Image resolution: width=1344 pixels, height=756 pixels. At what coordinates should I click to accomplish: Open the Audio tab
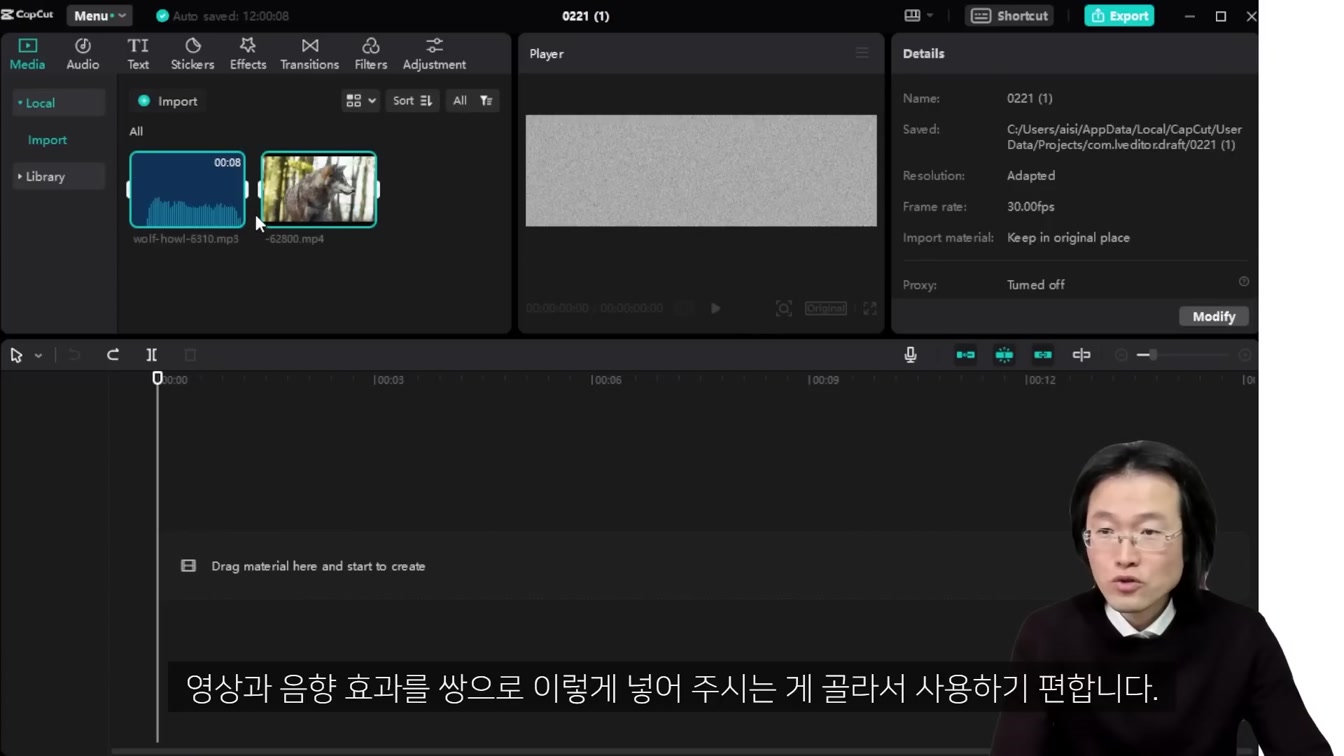point(83,54)
